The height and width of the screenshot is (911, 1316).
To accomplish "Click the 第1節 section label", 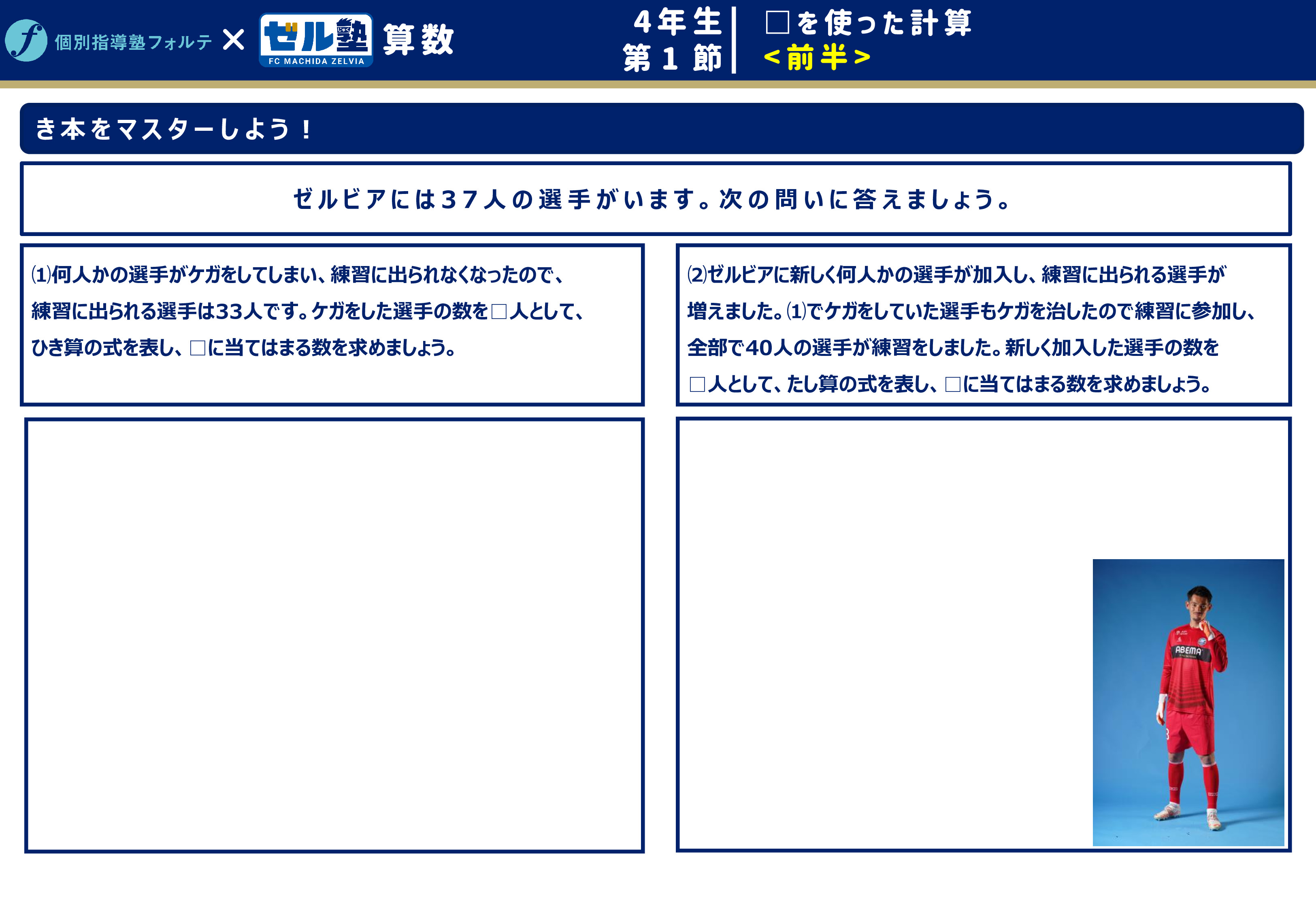I will tap(672, 58).
